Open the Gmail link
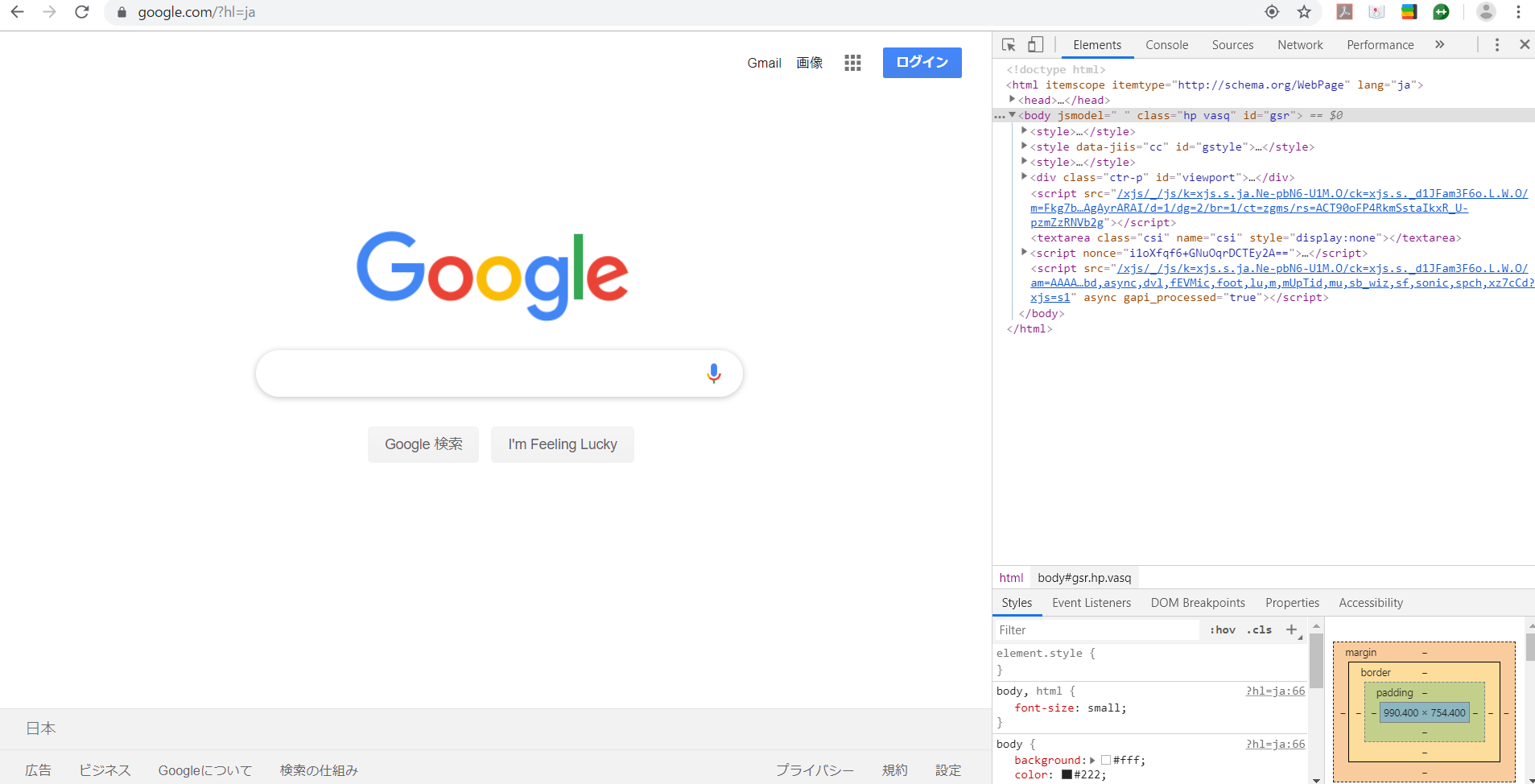The width and height of the screenshot is (1535, 784). pyautogui.click(x=763, y=62)
